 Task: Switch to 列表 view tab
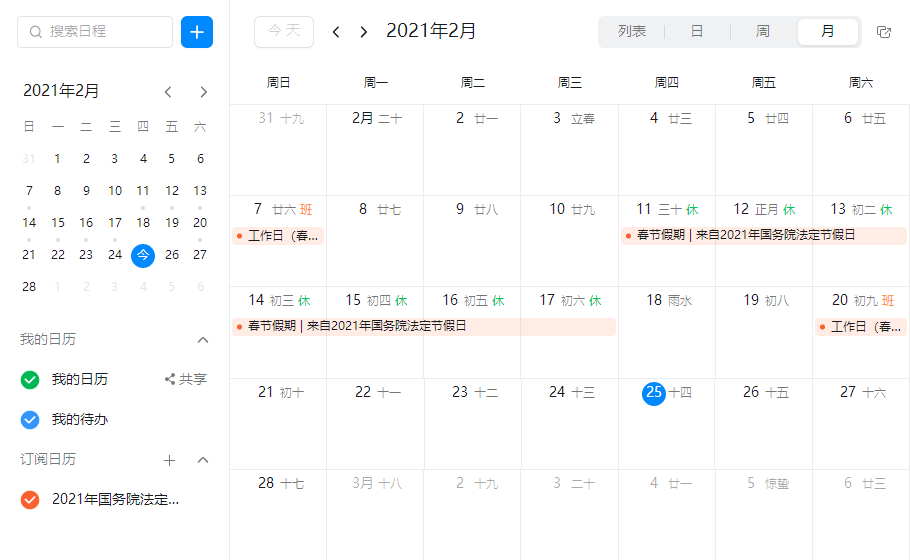[632, 32]
